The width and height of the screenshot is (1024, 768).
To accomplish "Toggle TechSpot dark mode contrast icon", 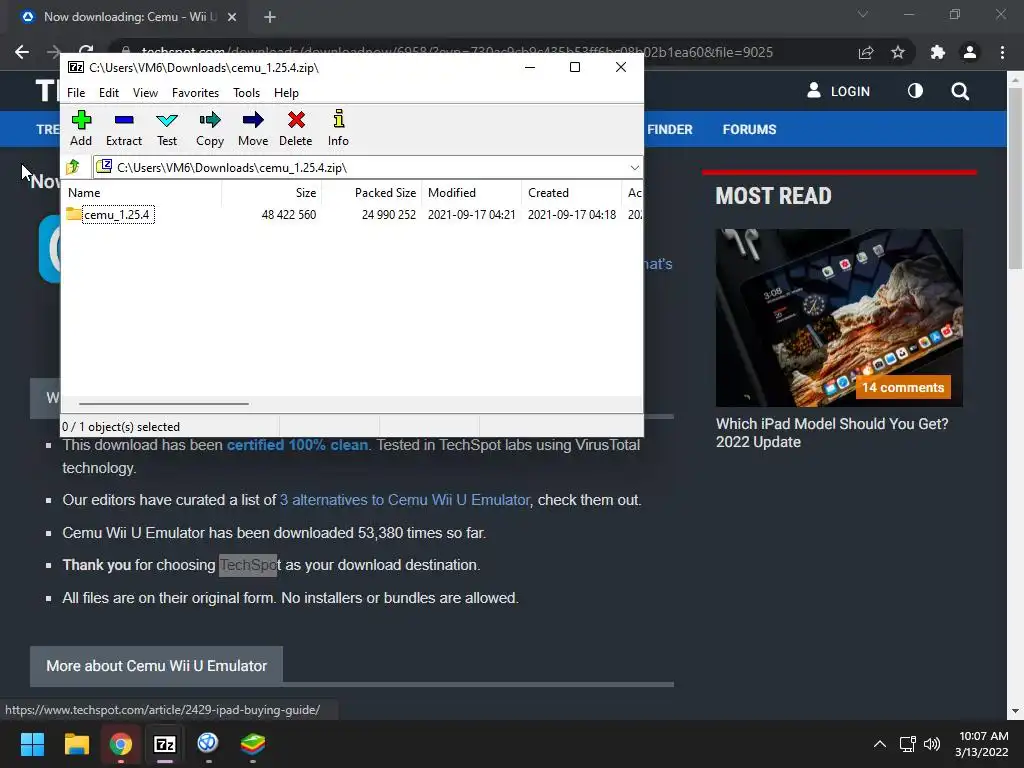I will tap(915, 91).
